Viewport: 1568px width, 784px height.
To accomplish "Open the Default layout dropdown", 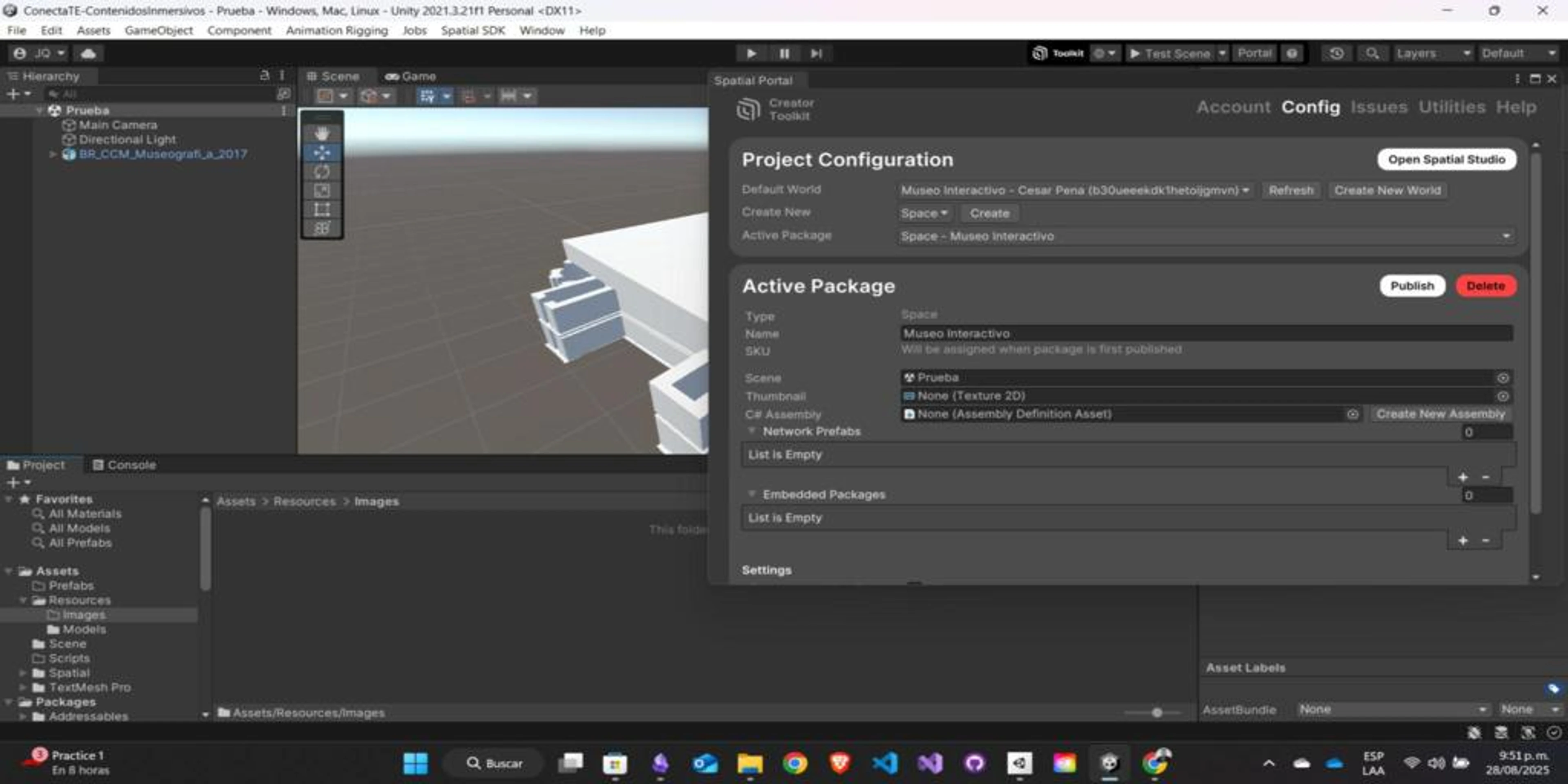I will click(1519, 53).
